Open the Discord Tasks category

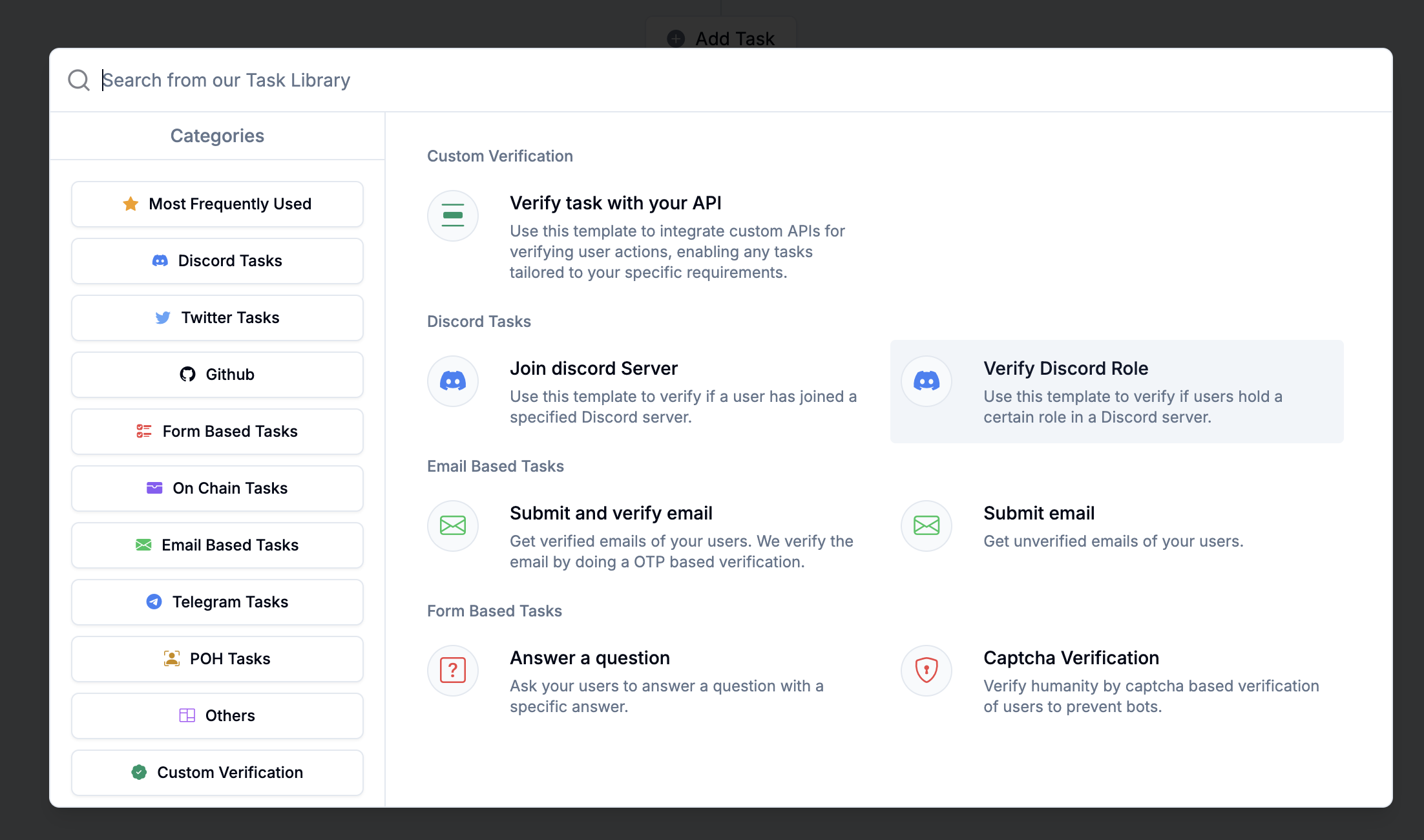[x=217, y=261]
